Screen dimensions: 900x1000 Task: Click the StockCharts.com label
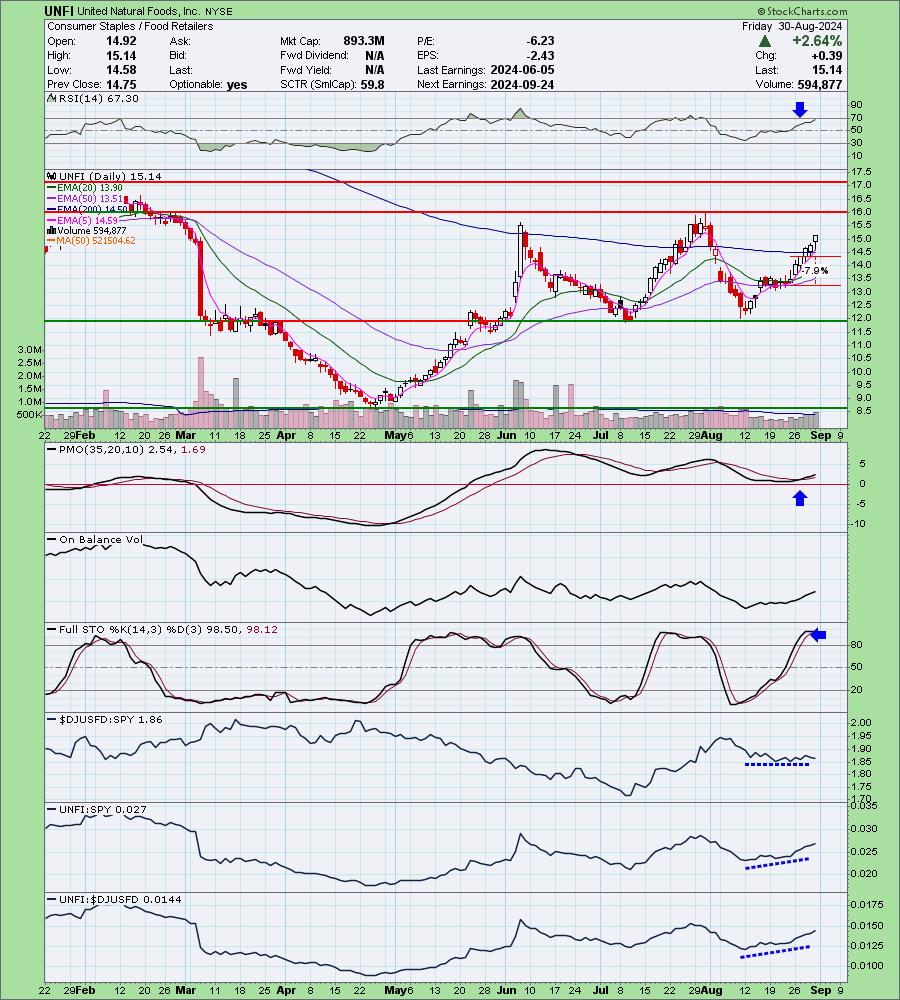pos(802,11)
